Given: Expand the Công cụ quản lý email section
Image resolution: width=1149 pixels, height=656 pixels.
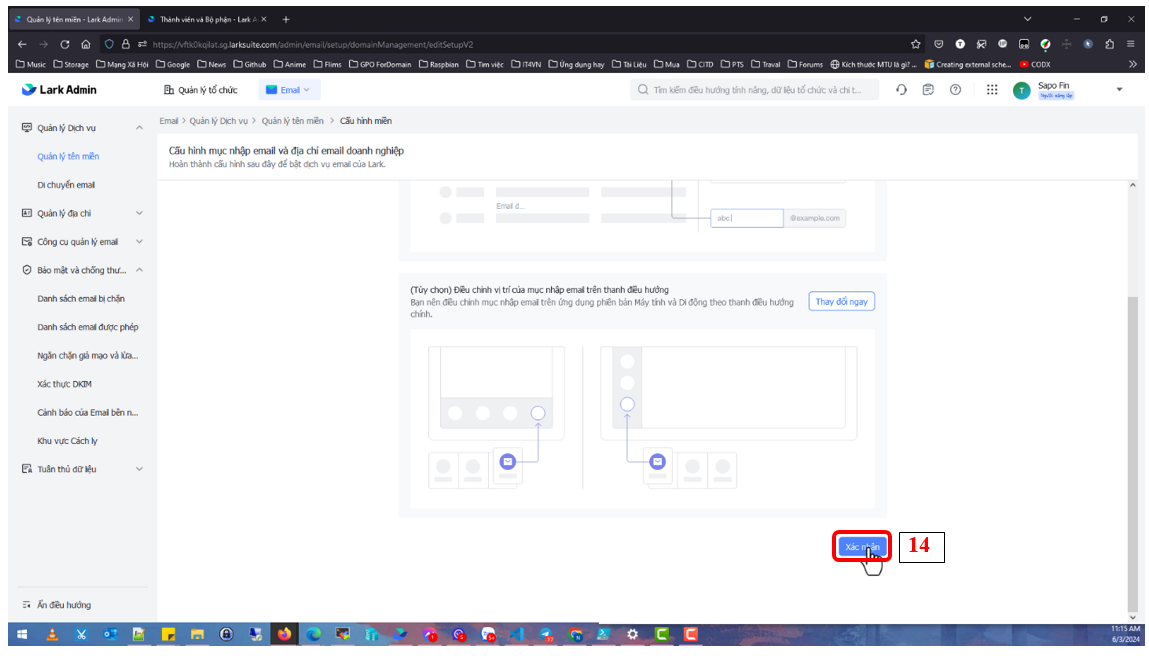Looking at the screenshot, I should 139,242.
